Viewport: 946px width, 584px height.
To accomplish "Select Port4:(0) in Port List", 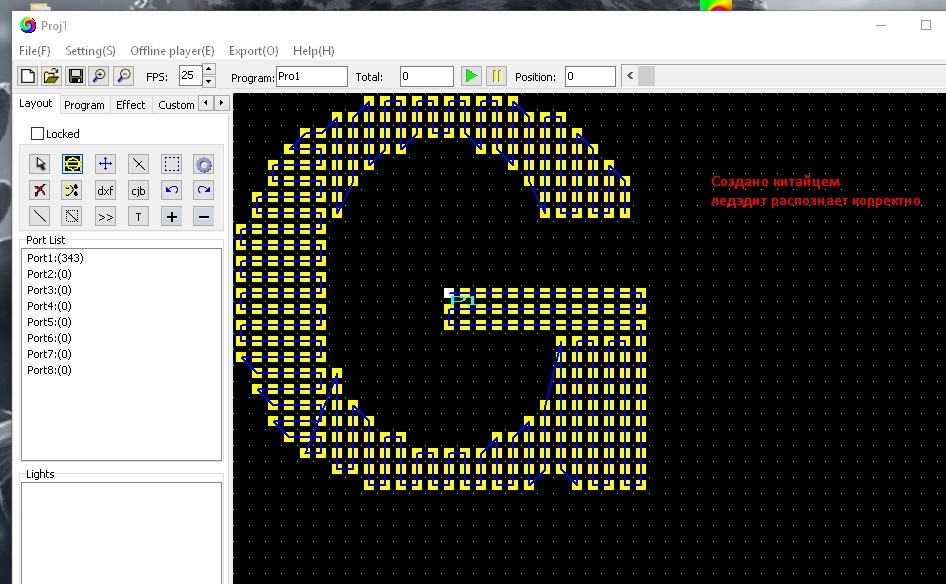I will point(49,306).
